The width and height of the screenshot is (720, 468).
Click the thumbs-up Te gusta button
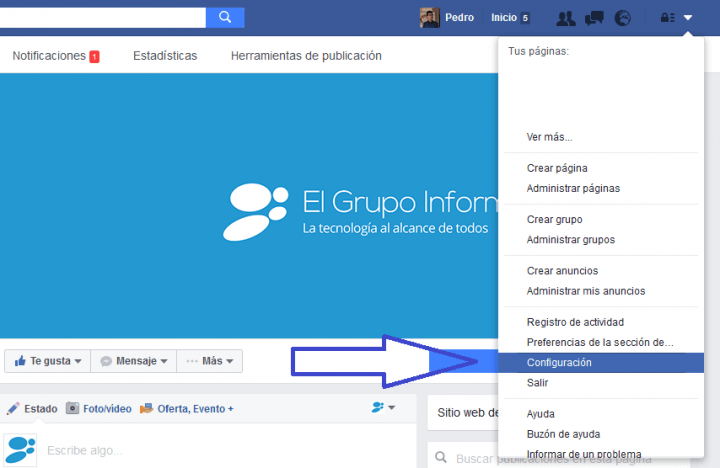point(47,361)
